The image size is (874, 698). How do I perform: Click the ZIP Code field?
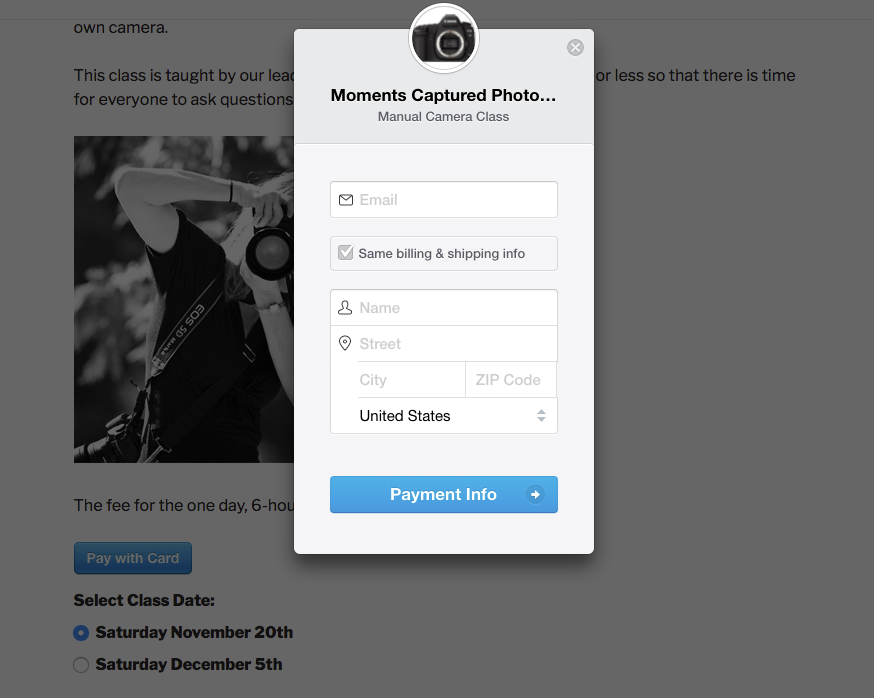point(510,380)
